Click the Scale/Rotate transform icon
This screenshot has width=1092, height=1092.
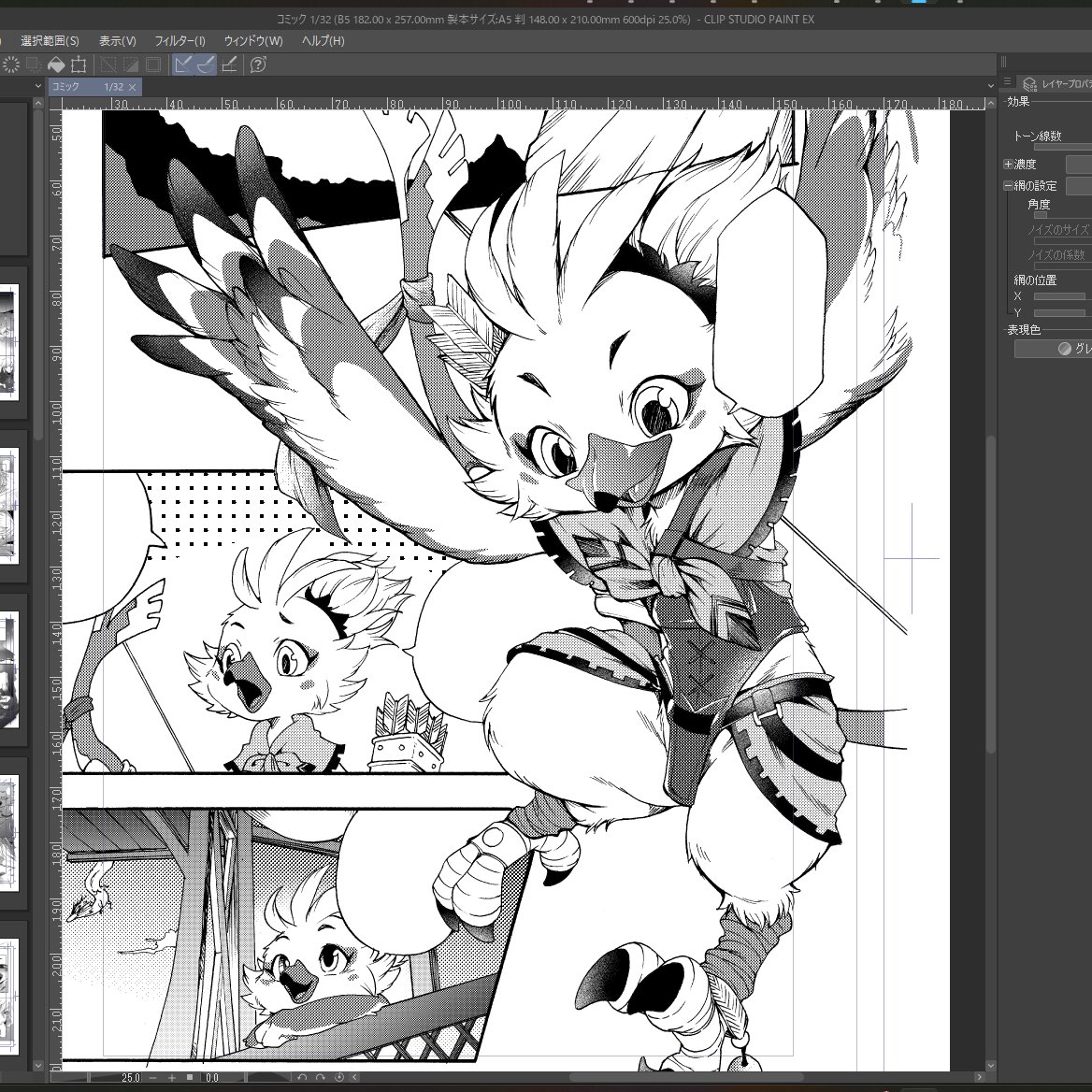pos(79,65)
